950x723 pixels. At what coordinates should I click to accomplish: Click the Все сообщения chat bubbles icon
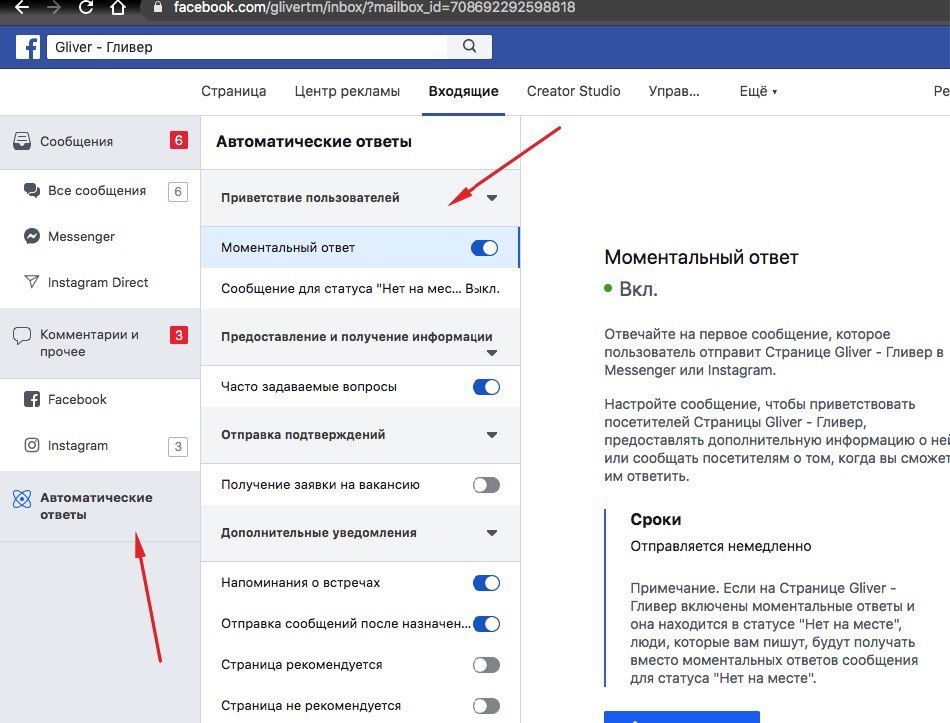coord(32,190)
